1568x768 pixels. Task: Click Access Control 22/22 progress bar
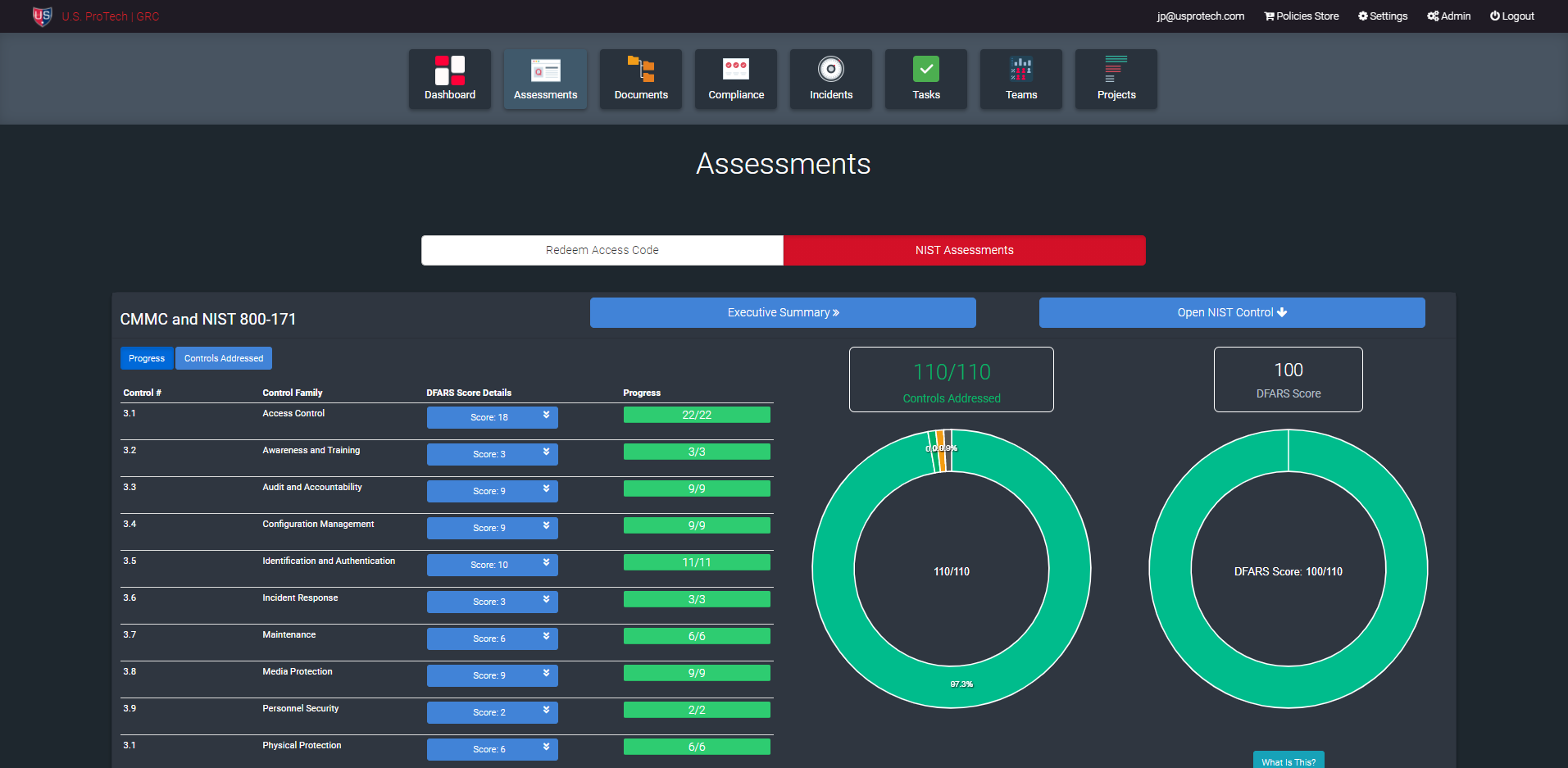[697, 415]
